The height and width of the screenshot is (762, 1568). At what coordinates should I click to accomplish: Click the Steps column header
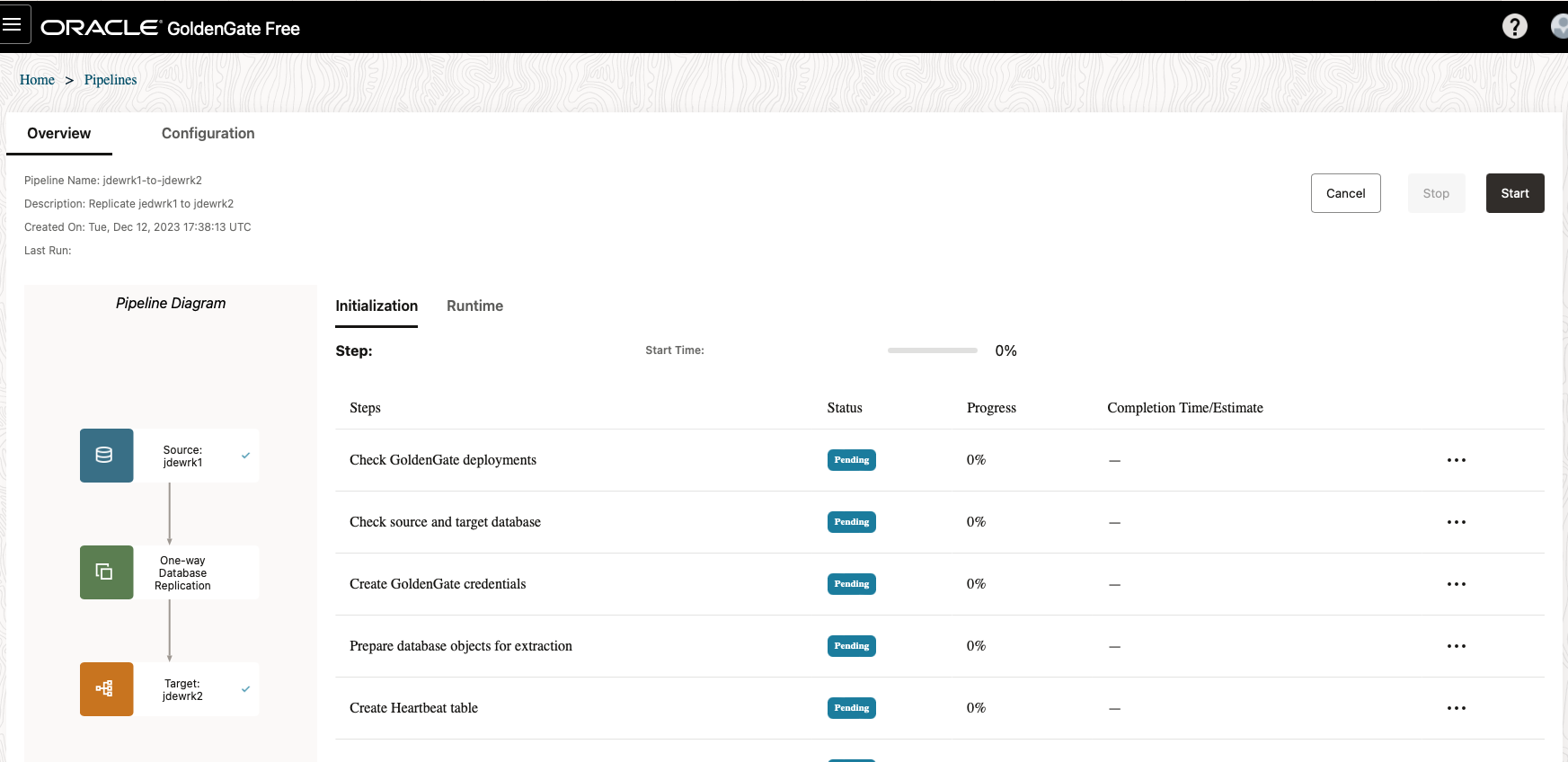[x=365, y=408]
